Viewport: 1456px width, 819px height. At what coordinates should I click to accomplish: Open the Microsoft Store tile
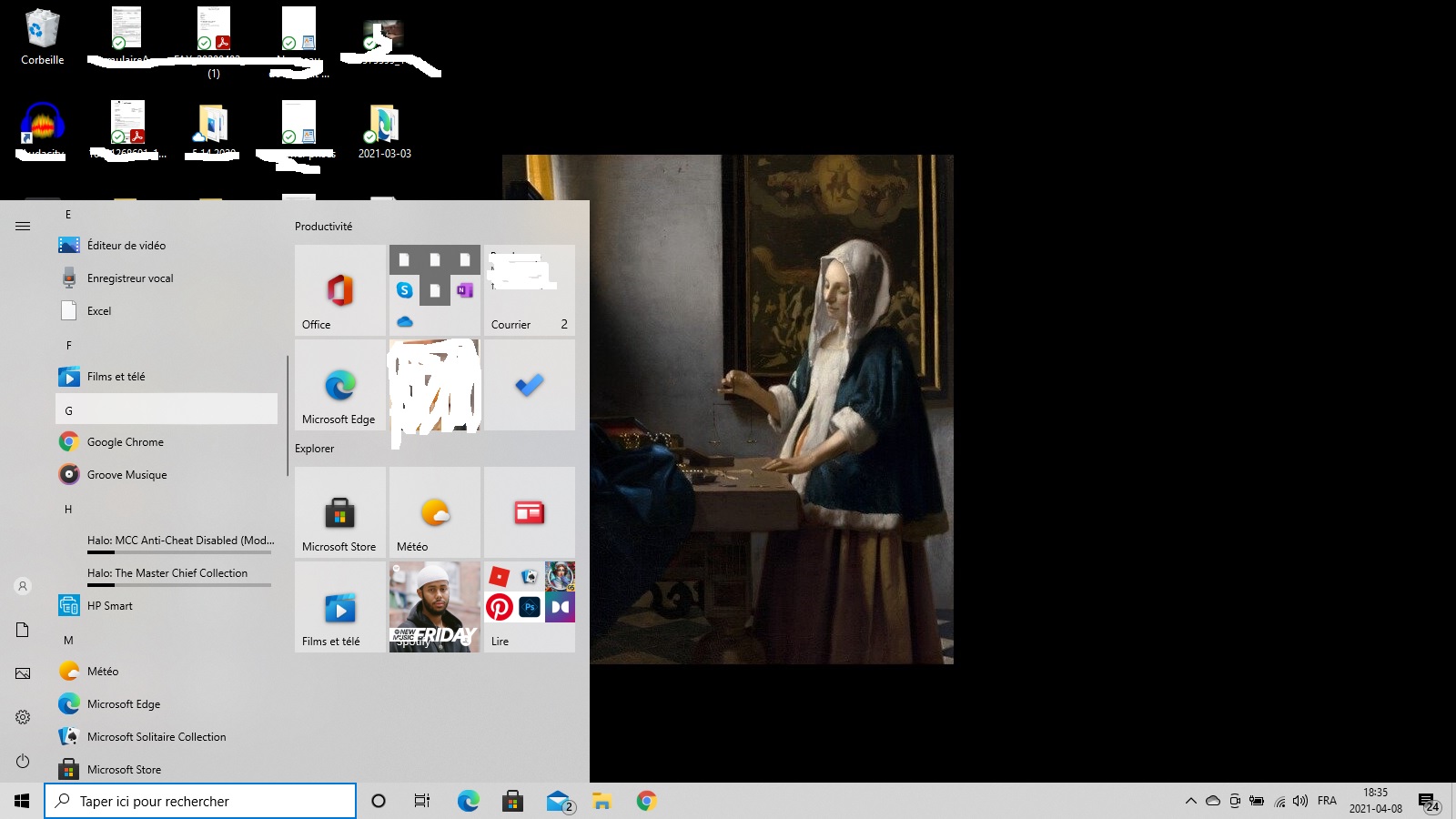coord(340,512)
